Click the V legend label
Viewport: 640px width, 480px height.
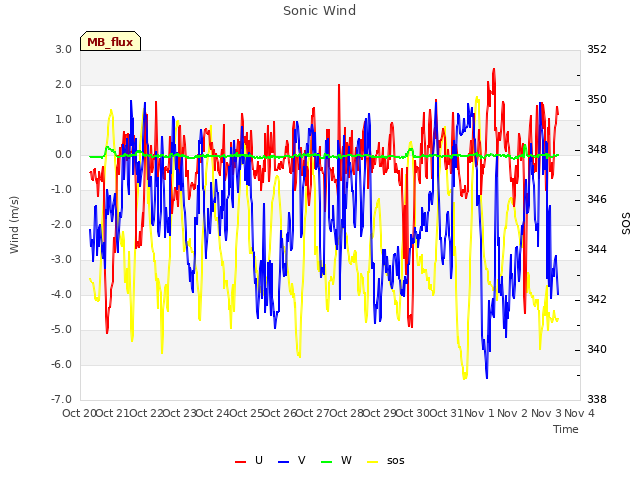tap(302, 460)
